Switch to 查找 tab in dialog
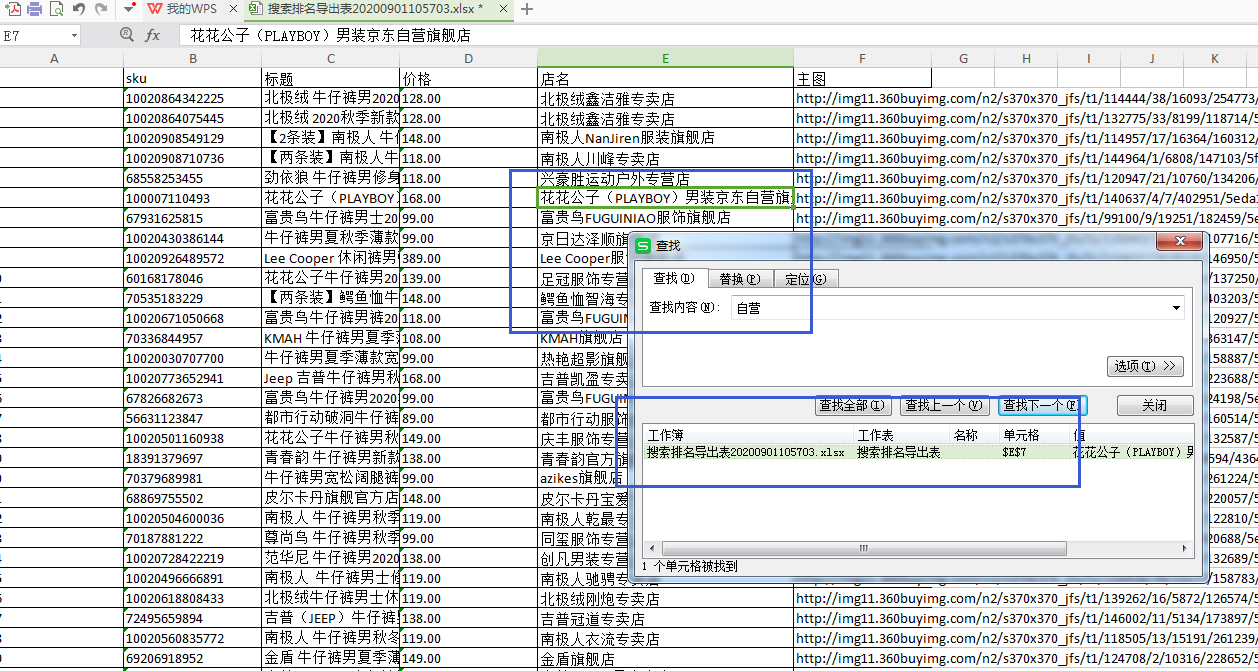Image resolution: width=1258 pixels, height=671 pixels. pos(675,279)
